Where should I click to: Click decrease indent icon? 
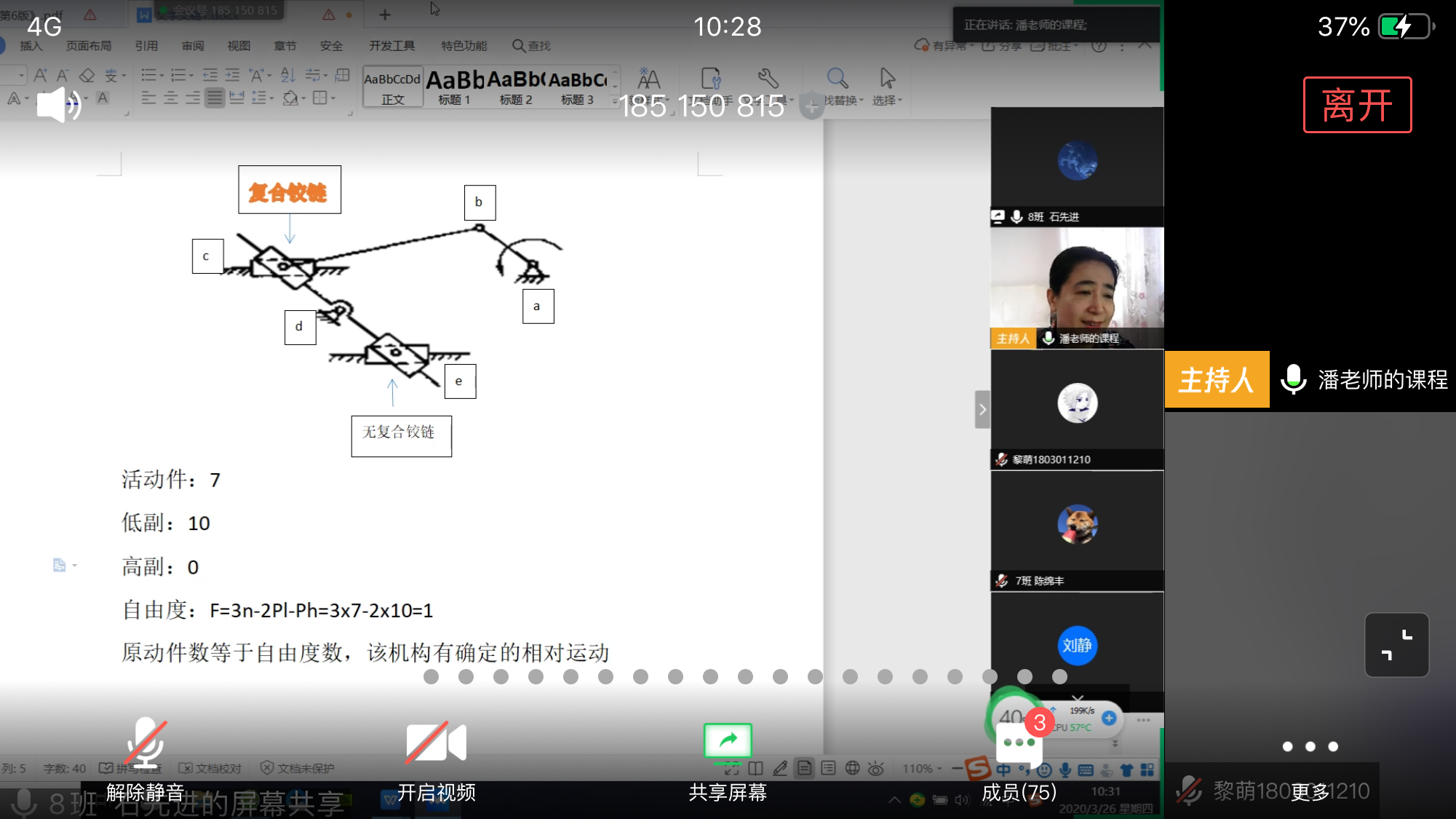(210, 75)
